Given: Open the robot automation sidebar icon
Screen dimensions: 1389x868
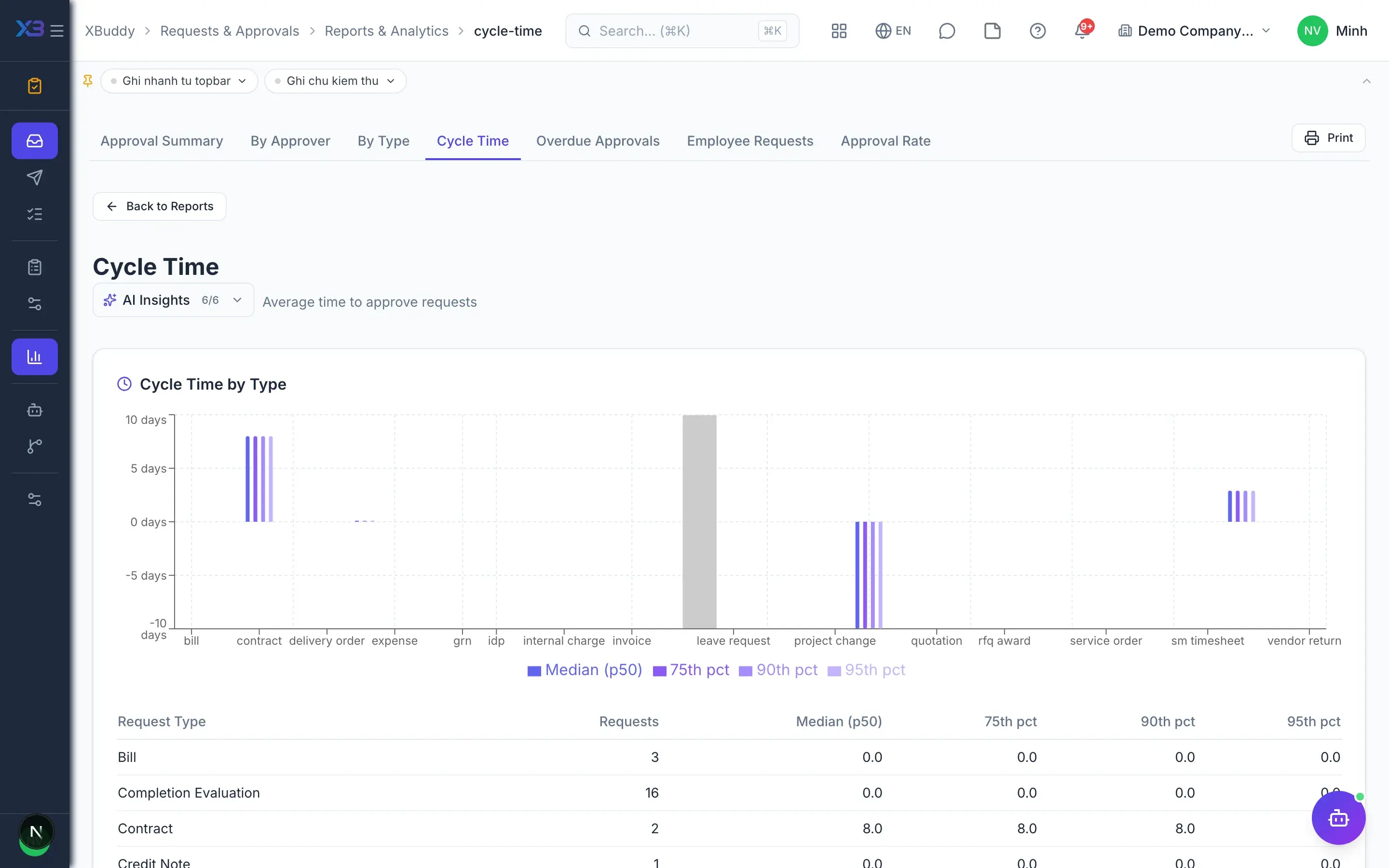Looking at the screenshot, I should click(34, 410).
